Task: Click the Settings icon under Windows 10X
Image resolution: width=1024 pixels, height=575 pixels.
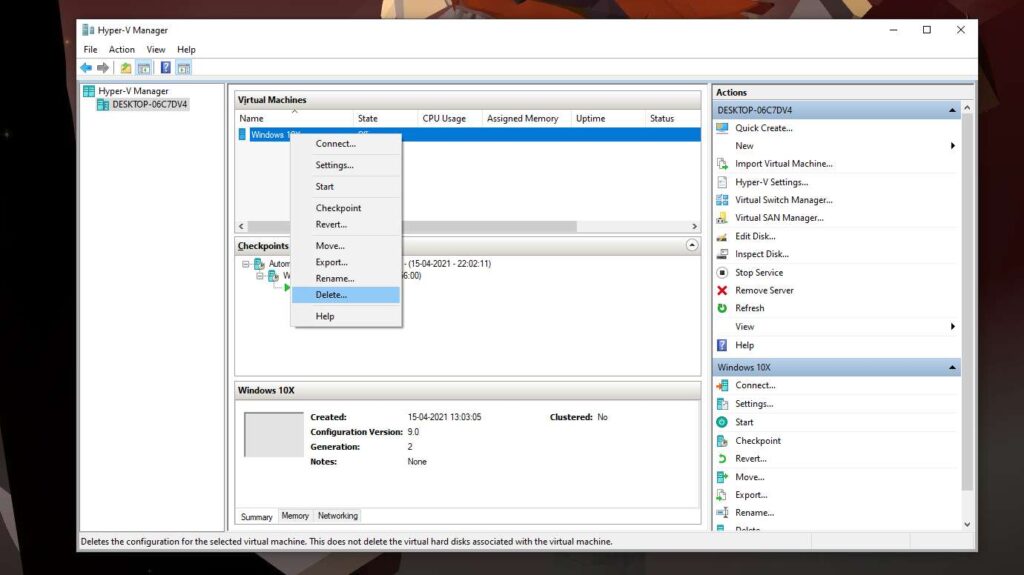Action: tap(722, 404)
